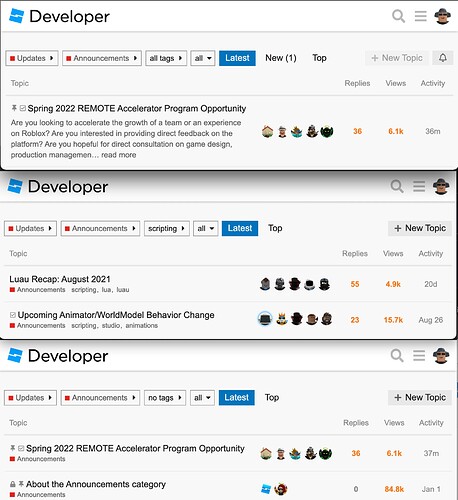This screenshot has height=500, width=458.
Task: Click user avatar in the top panel
Action: click(443, 16)
